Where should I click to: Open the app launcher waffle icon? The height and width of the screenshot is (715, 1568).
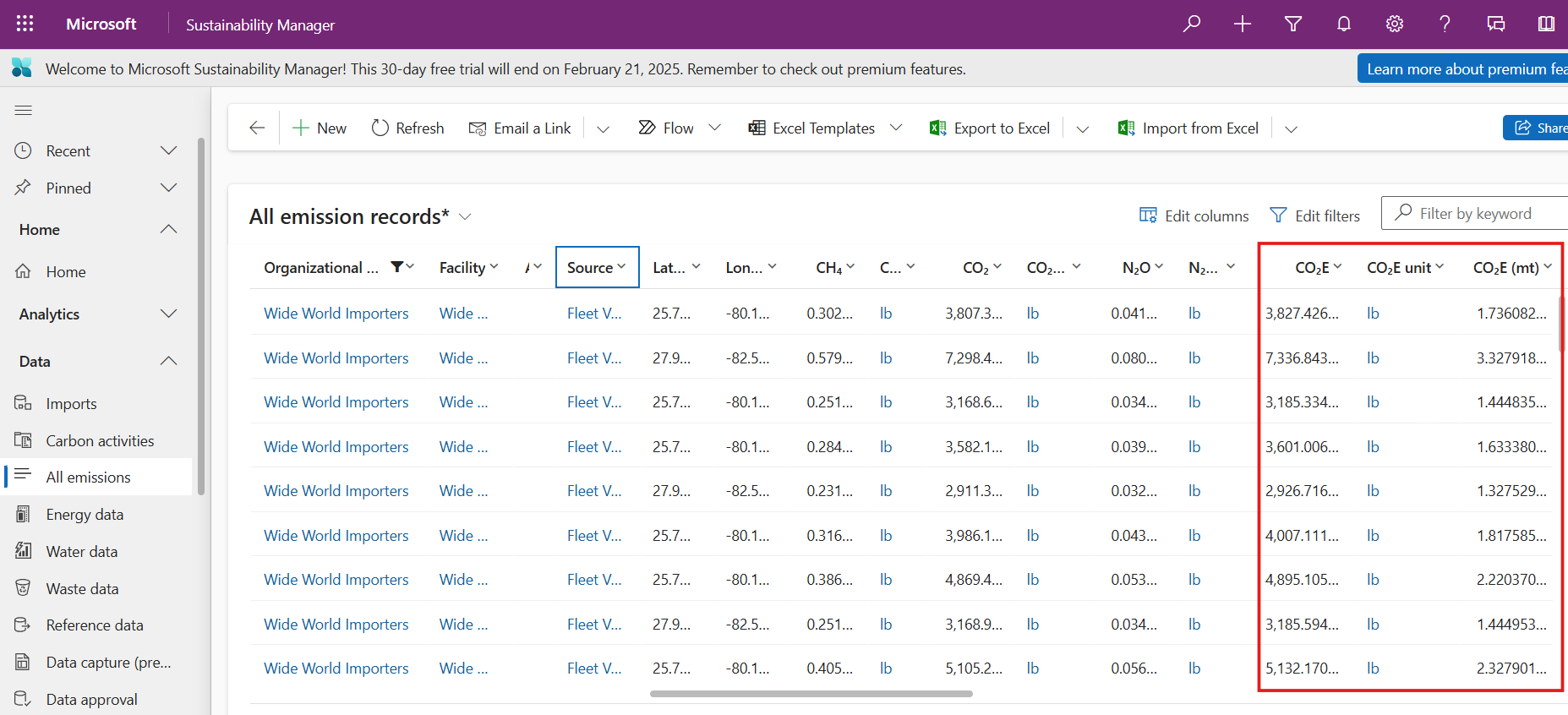[x=25, y=24]
